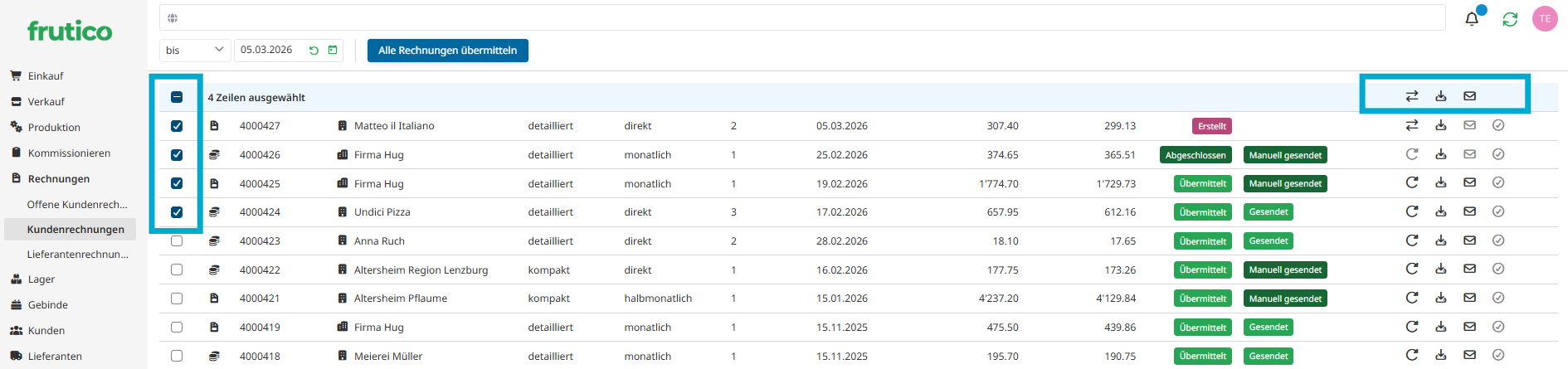Click bulk email icon for selected rows
This screenshot has width=1568, height=369.
pos(1469,96)
